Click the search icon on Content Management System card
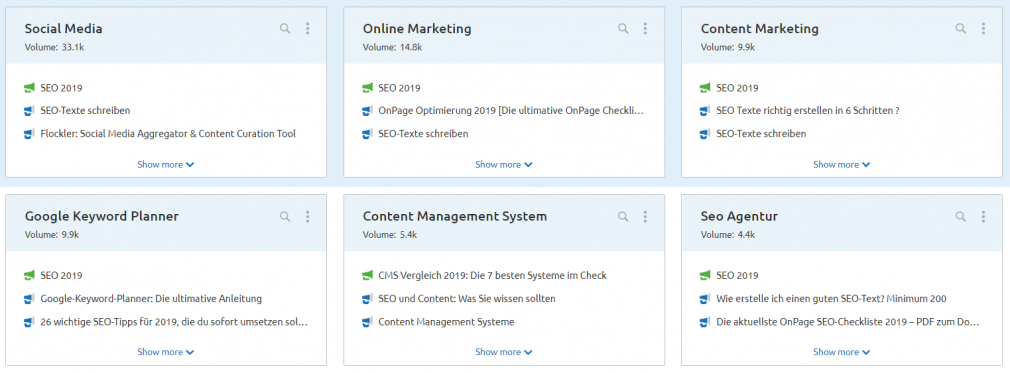This screenshot has width=1010, height=373. coord(623,216)
